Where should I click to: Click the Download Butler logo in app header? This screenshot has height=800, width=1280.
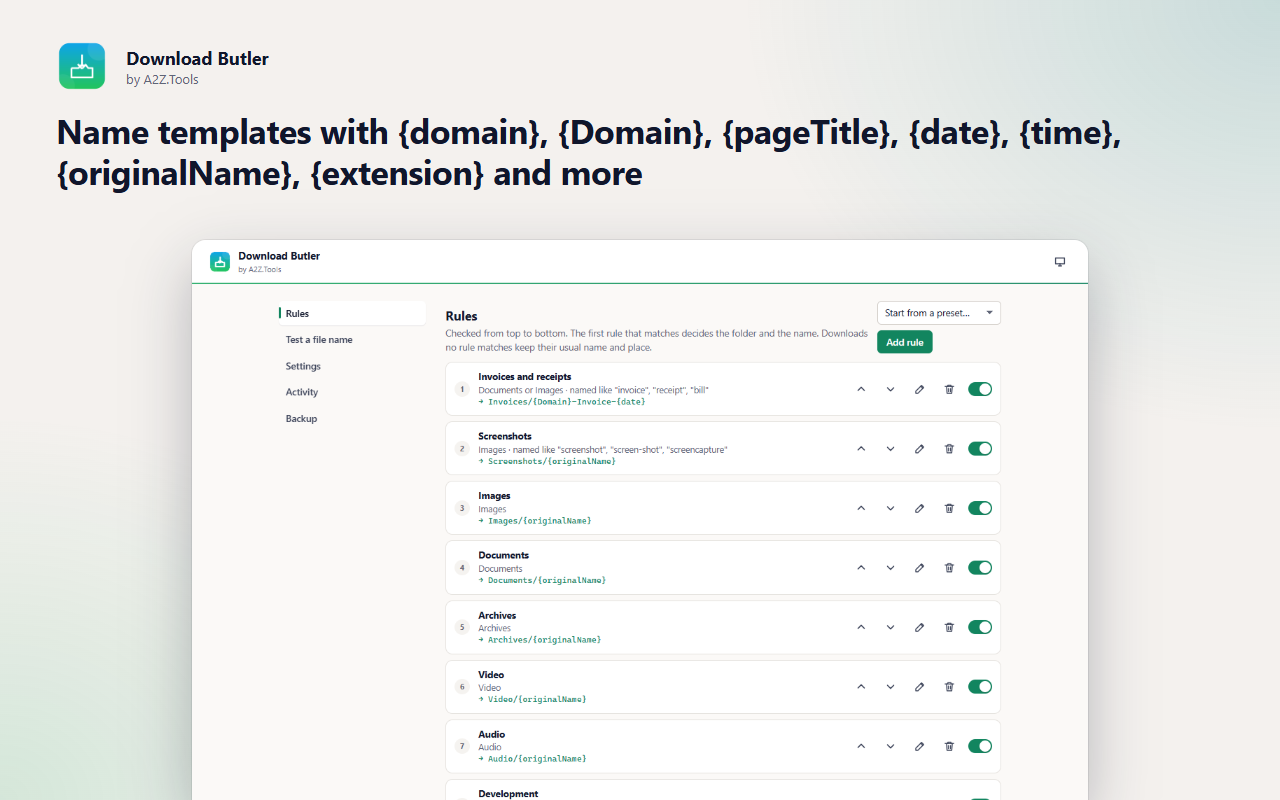point(220,262)
